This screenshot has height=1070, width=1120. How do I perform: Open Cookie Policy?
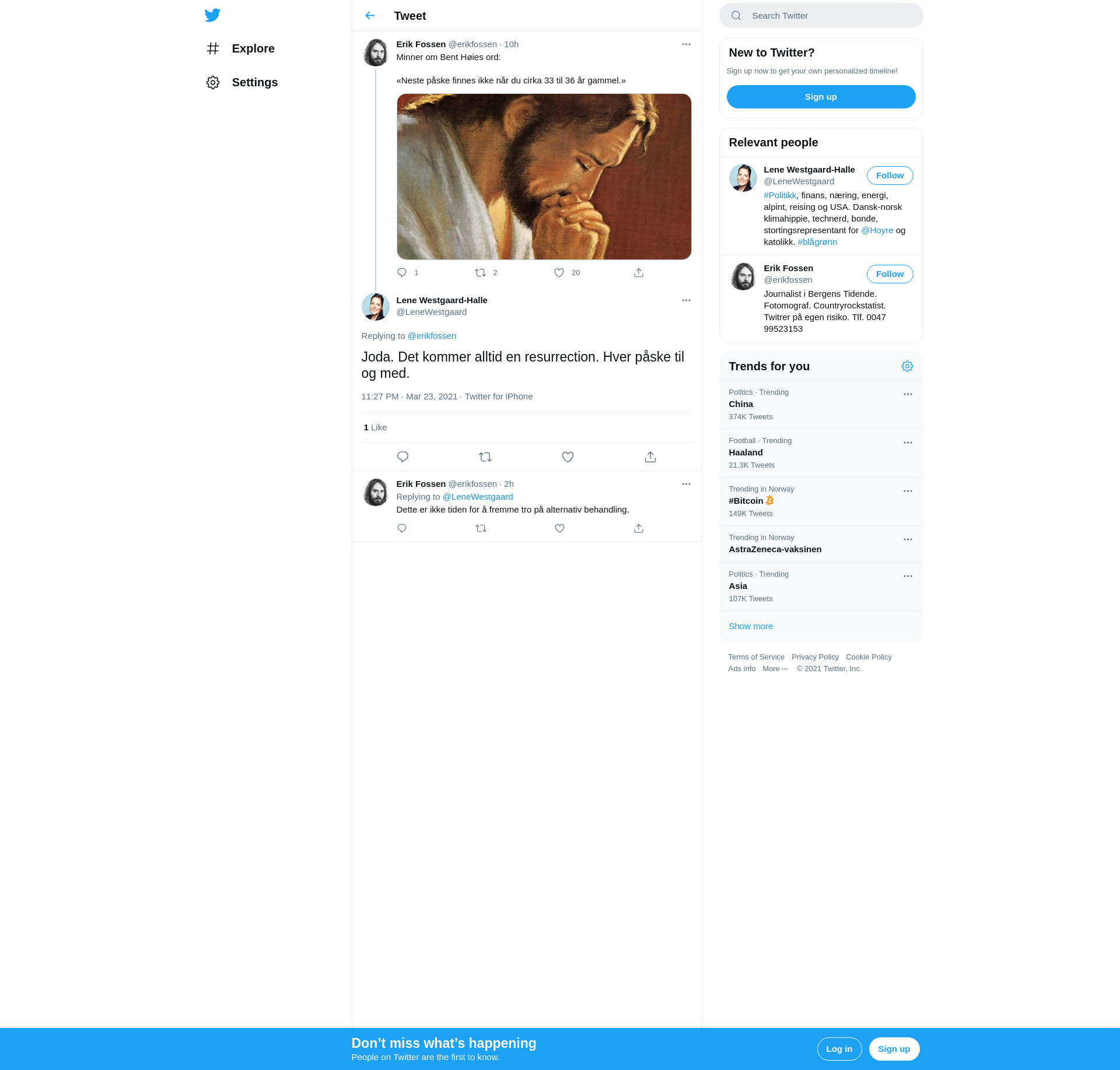(869, 657)
